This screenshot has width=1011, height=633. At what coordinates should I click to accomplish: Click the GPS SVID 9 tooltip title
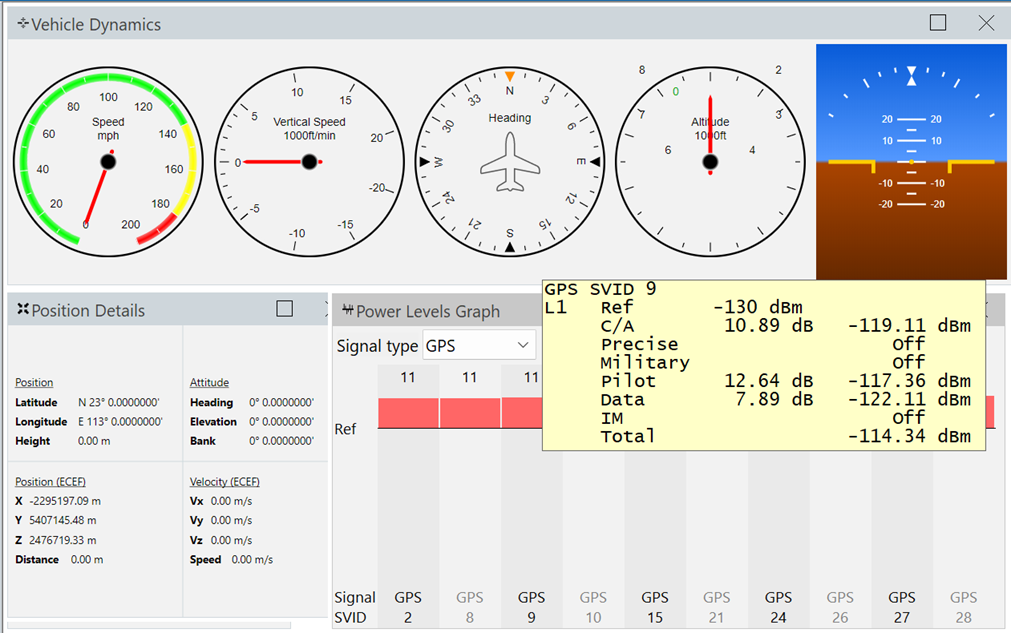coord(600,289)
